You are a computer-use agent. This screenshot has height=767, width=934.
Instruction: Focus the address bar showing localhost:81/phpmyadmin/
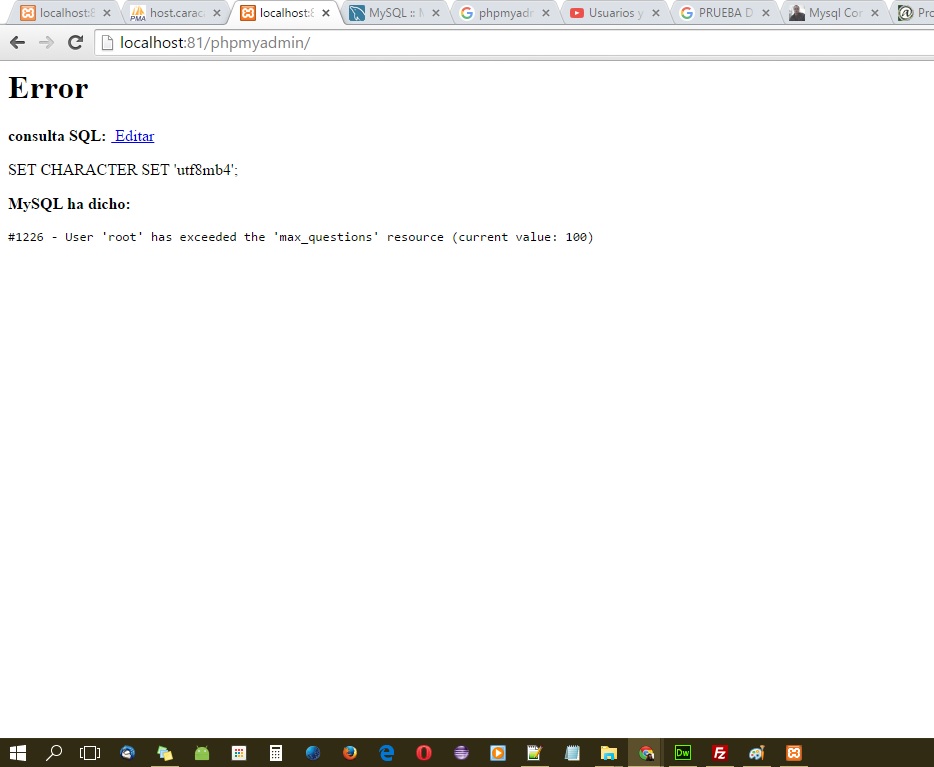pos(512,42)
